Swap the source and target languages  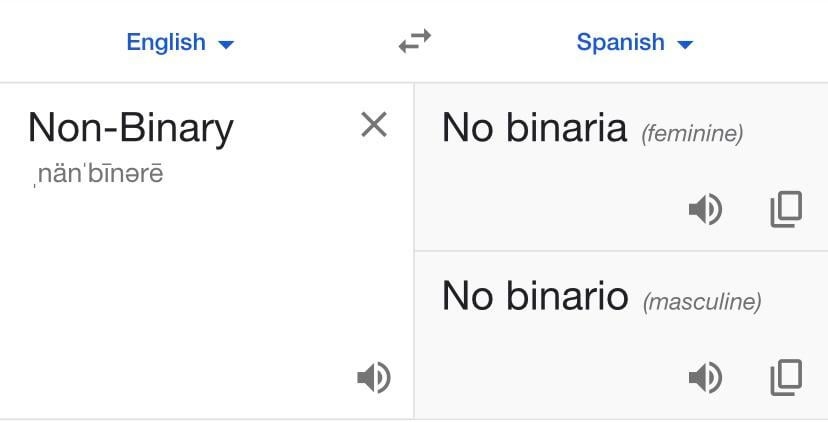(x=414, y=41)
